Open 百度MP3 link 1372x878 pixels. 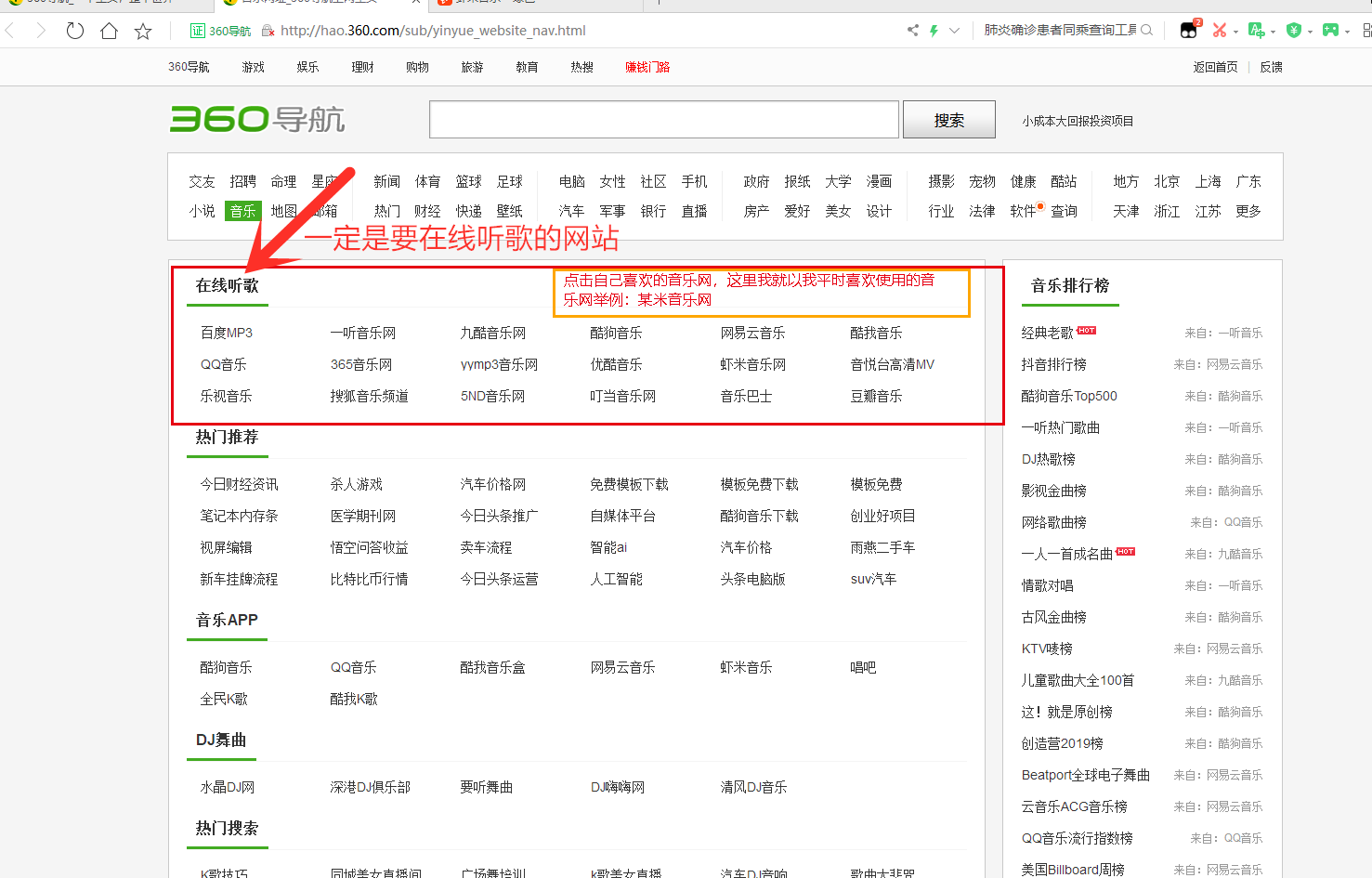pos(227,333)
